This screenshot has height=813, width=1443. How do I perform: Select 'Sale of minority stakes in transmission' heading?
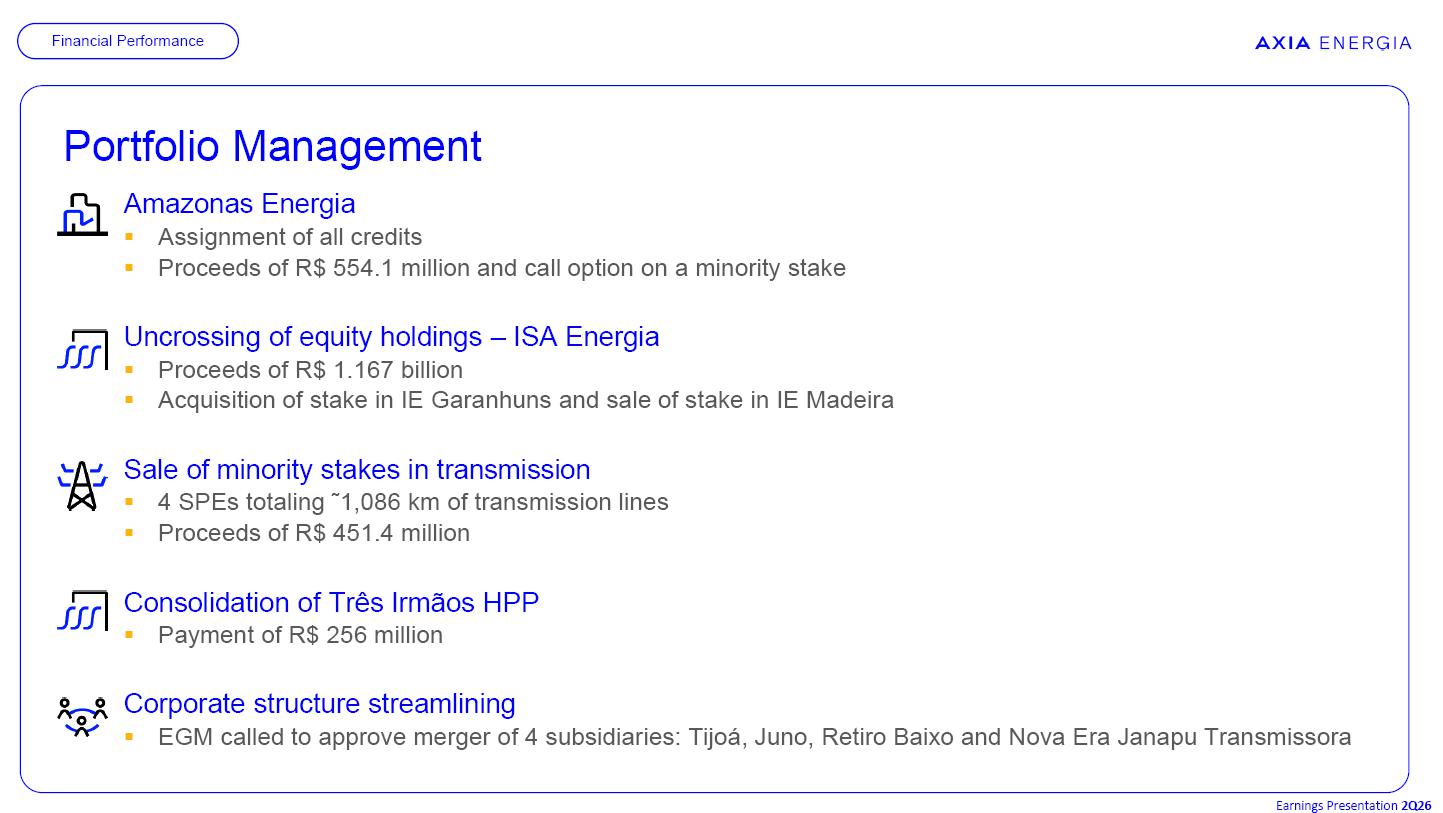point(357,469)
